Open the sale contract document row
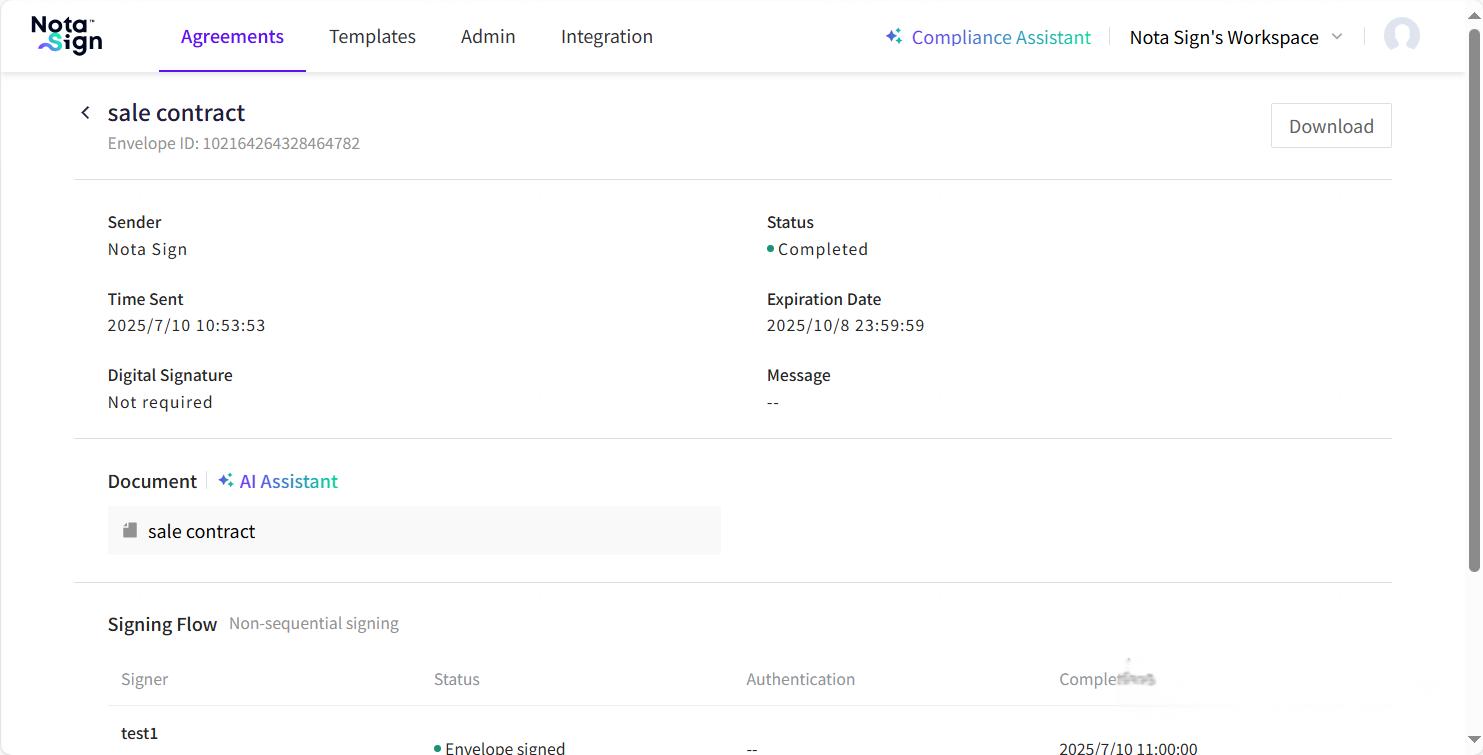The width and height of the screenshot is (1483, 755). (413, 531)
